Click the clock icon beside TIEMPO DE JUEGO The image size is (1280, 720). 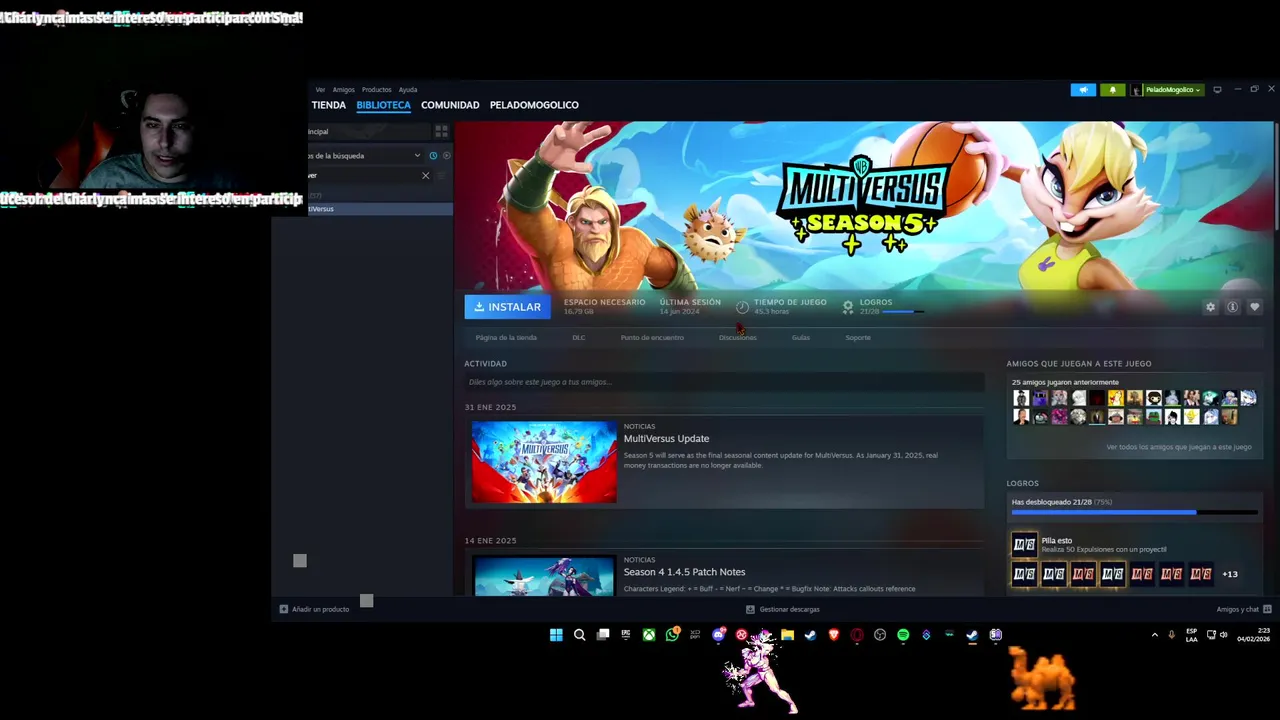[x=742, y=307]
